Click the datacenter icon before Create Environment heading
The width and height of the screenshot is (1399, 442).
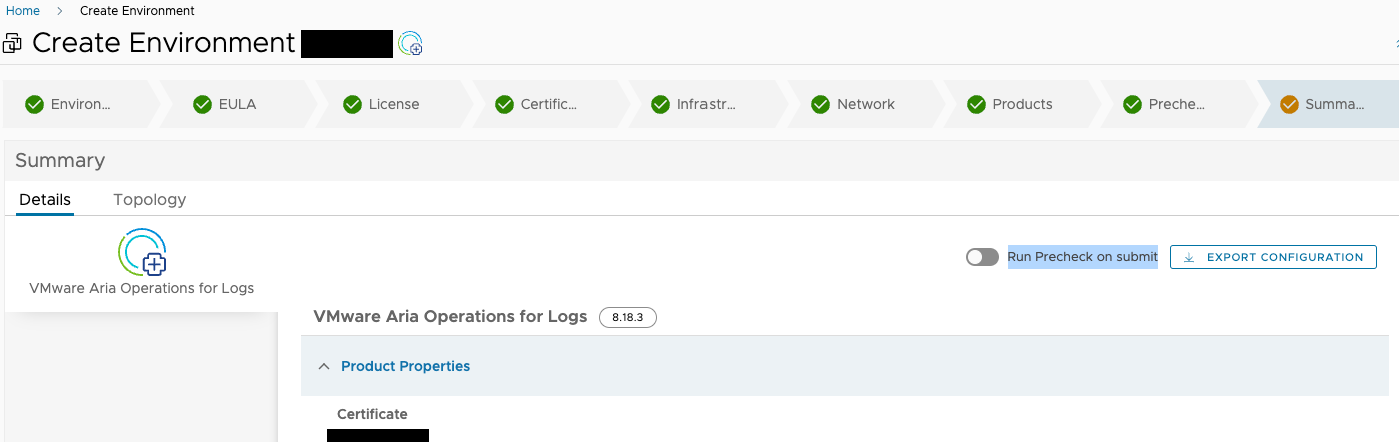click(x=13, y=44)
